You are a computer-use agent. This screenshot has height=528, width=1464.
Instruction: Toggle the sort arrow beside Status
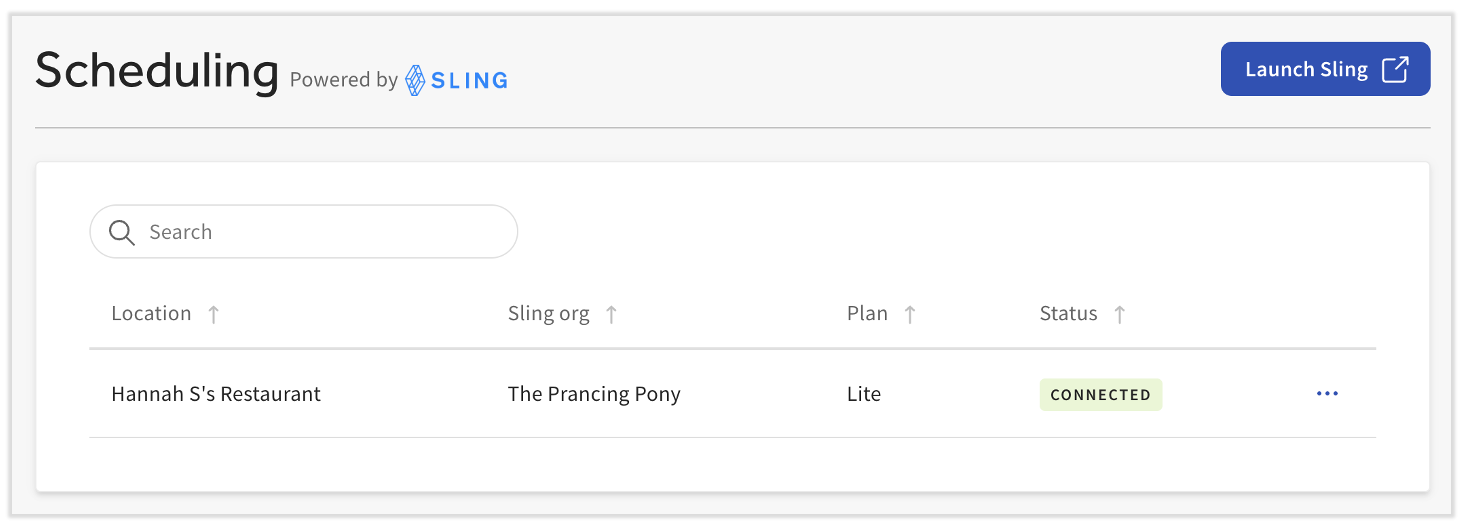tap(1120, 314)
